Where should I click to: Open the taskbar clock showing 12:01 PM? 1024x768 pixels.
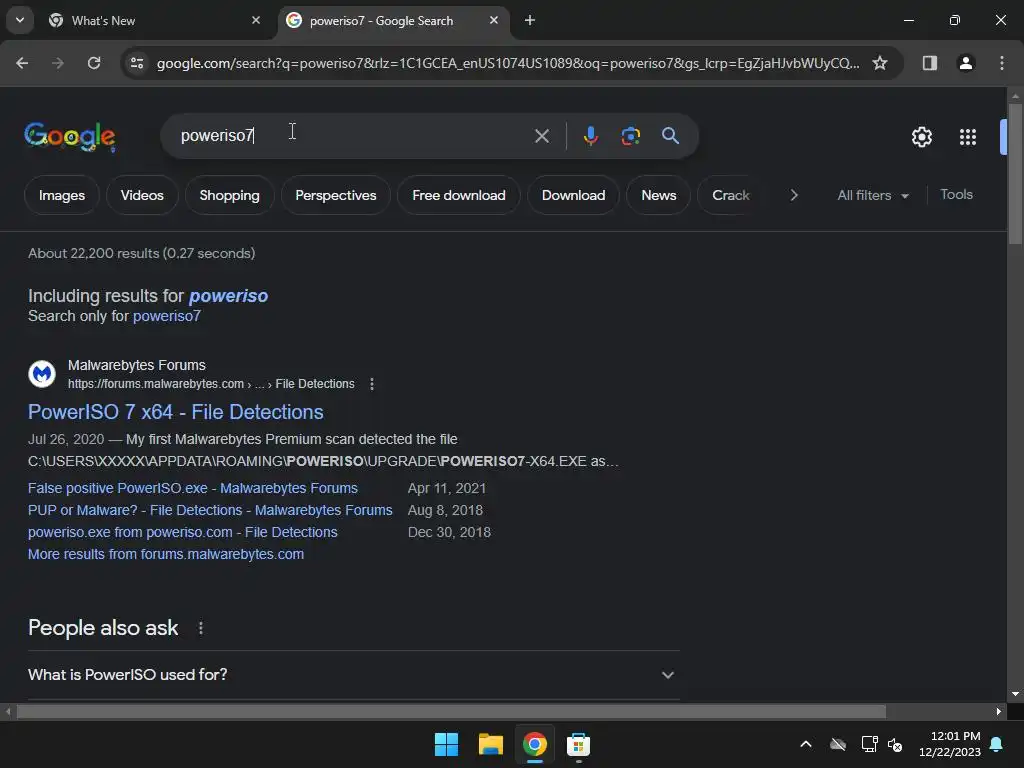[950, 744]
